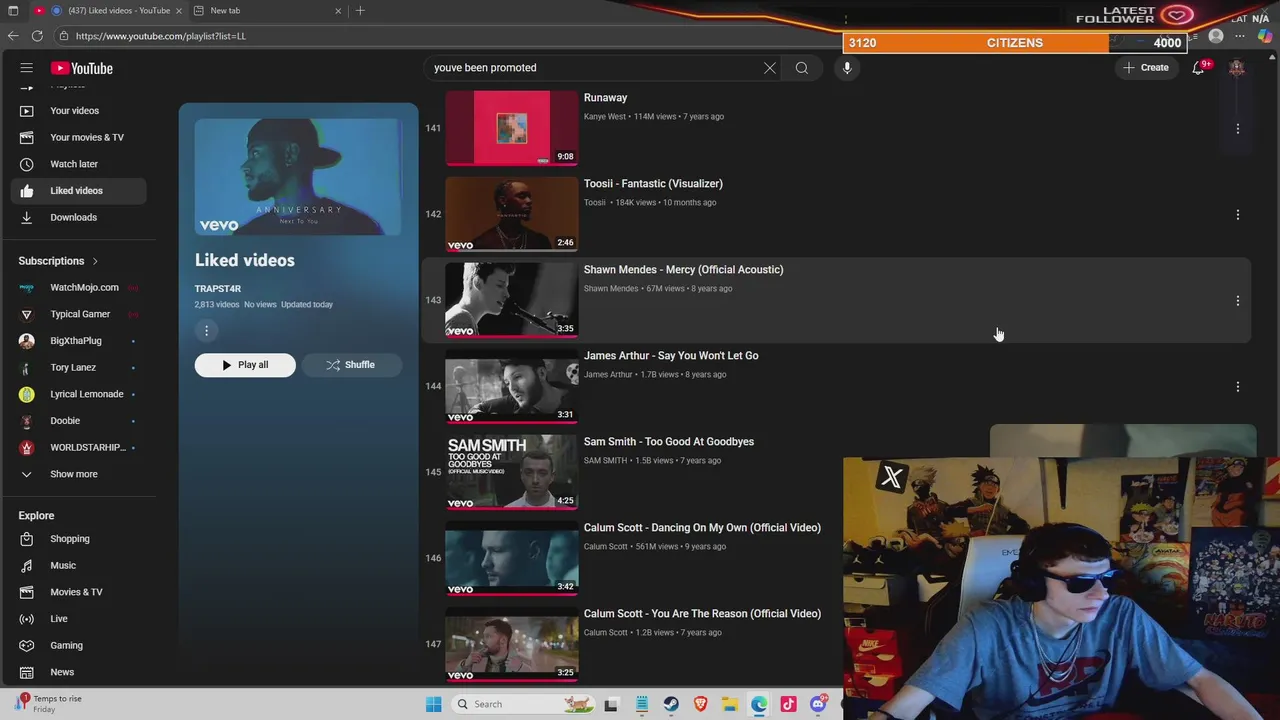Focus the YouTube search input field

click(595, 68)
